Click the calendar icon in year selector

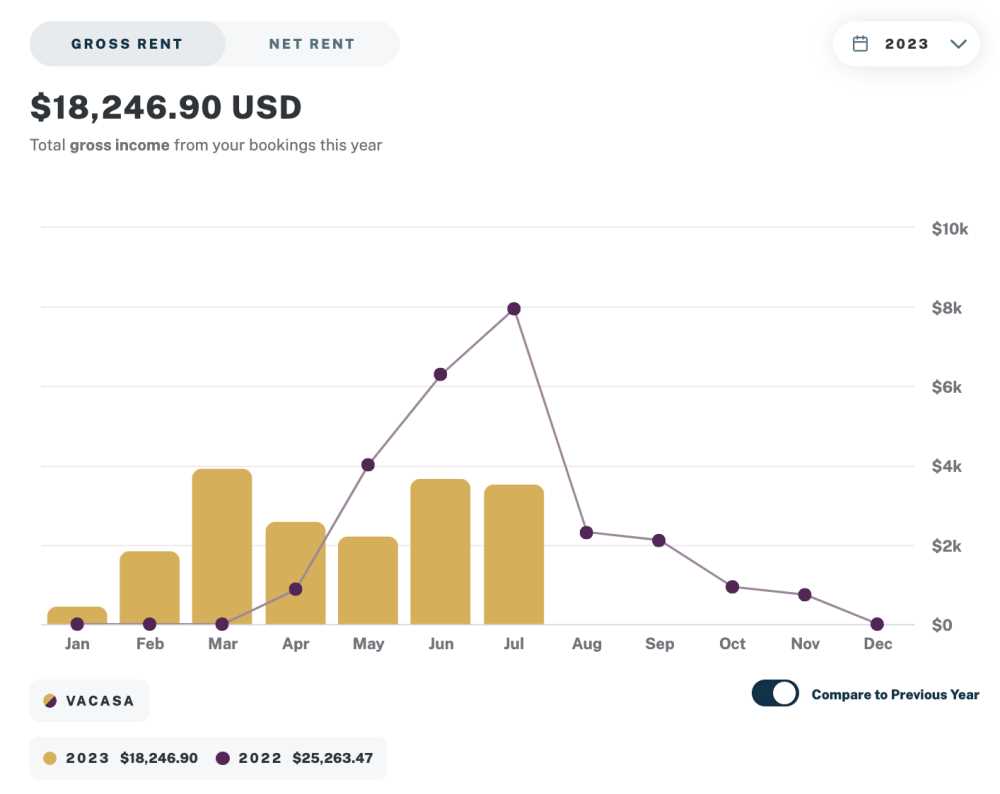pyautogui.click(x=860, y=44)
